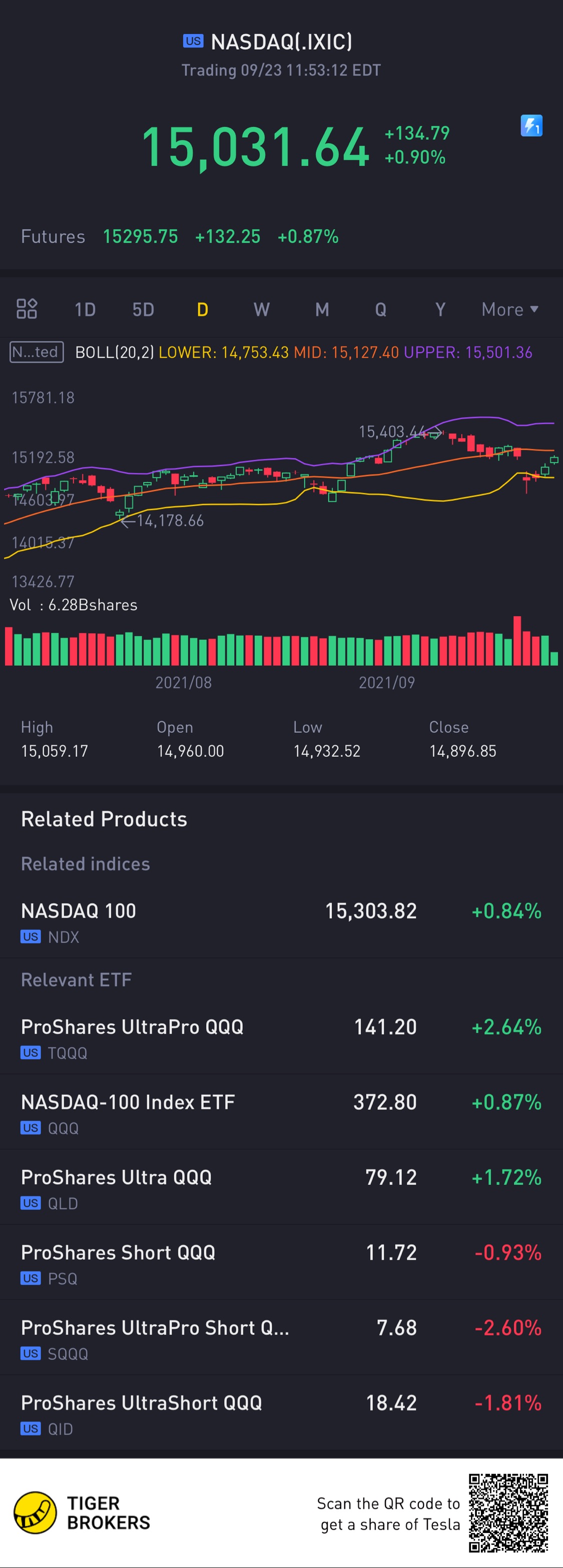
Task: Toggle the N...ted adjustment box
Action: 37,352
